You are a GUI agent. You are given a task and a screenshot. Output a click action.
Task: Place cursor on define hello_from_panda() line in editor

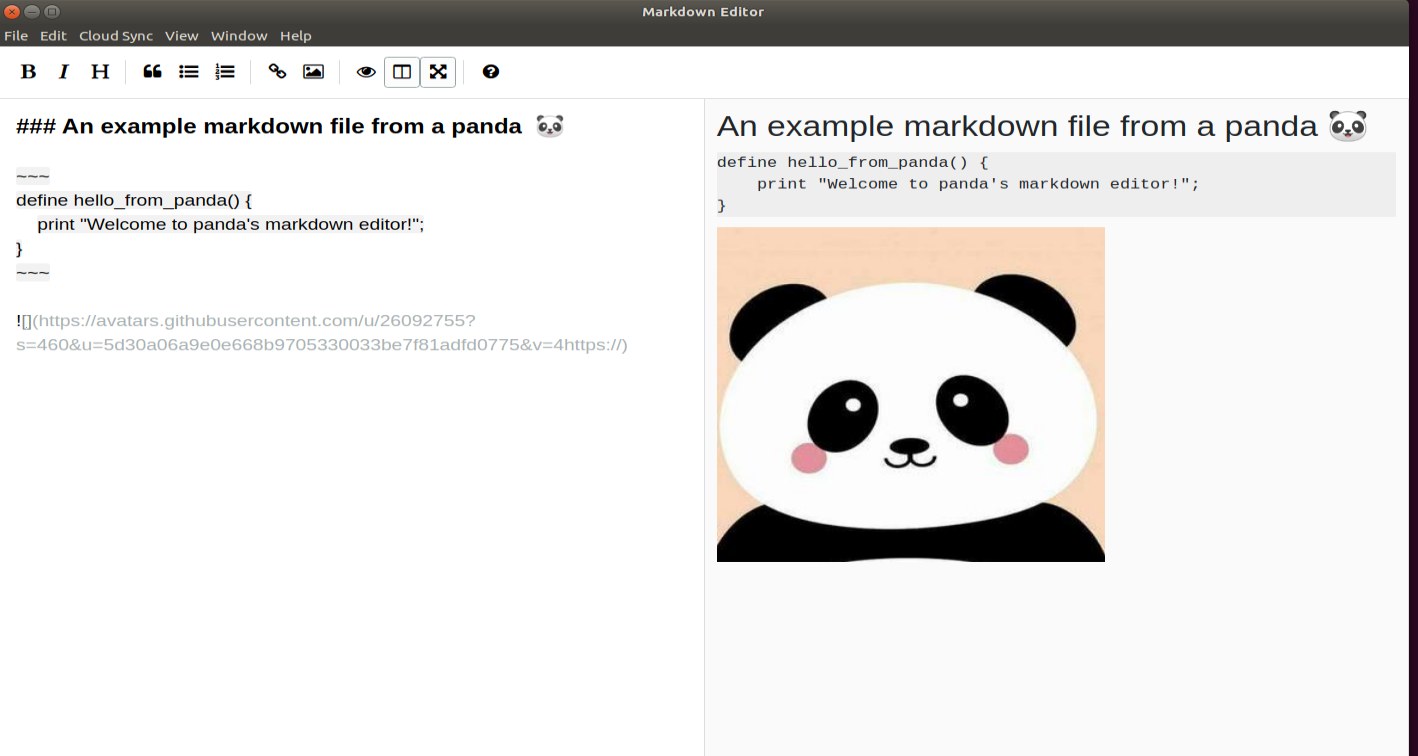pyautogui.click(x=134, y=200)
